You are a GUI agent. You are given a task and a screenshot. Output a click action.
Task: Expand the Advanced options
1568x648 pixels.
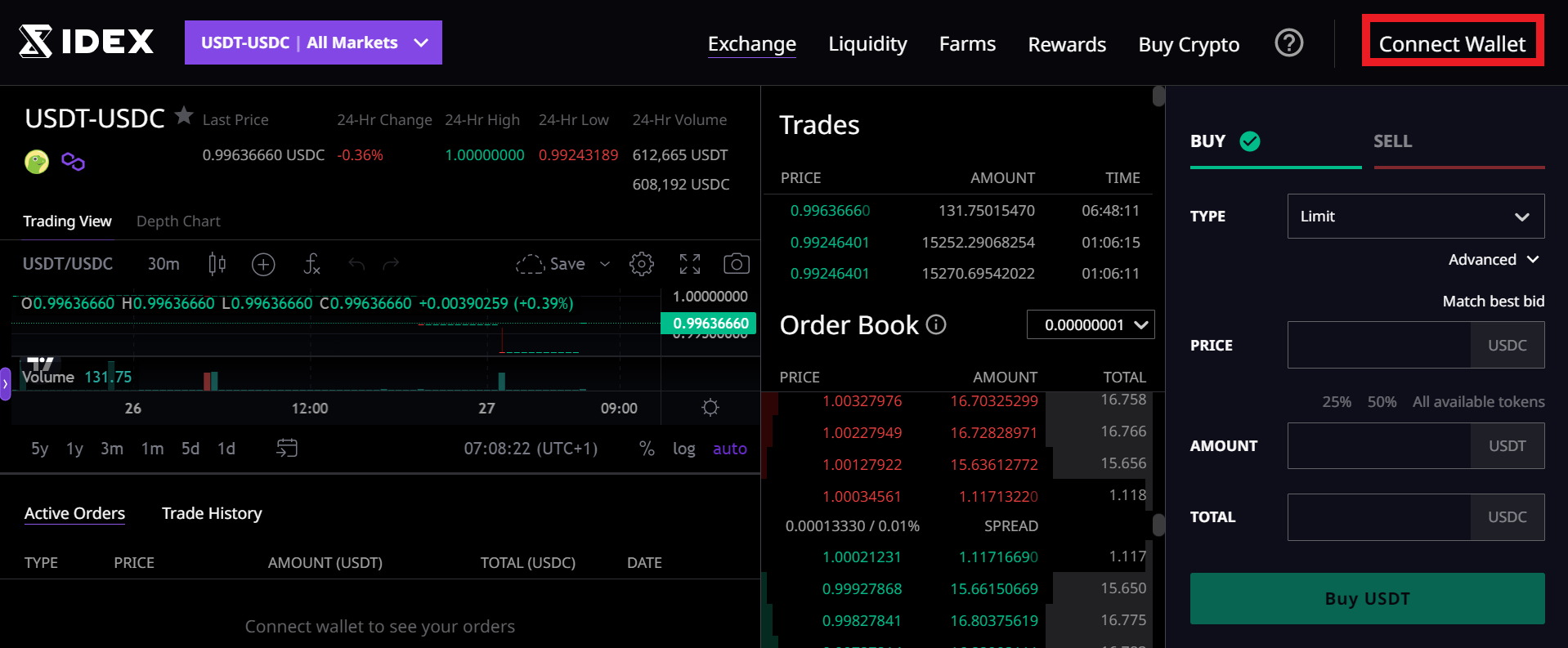click(x=1494, y=260)
